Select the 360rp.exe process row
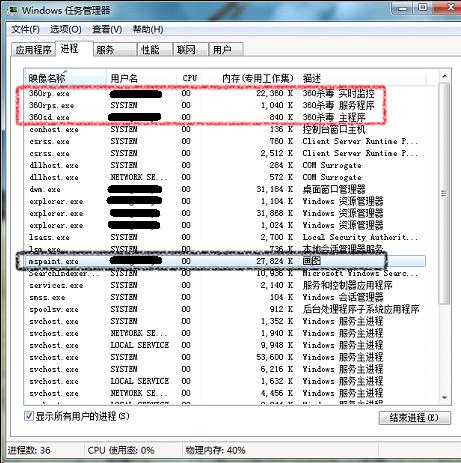Viewport: 461px width, 463px height. point(225,93)
